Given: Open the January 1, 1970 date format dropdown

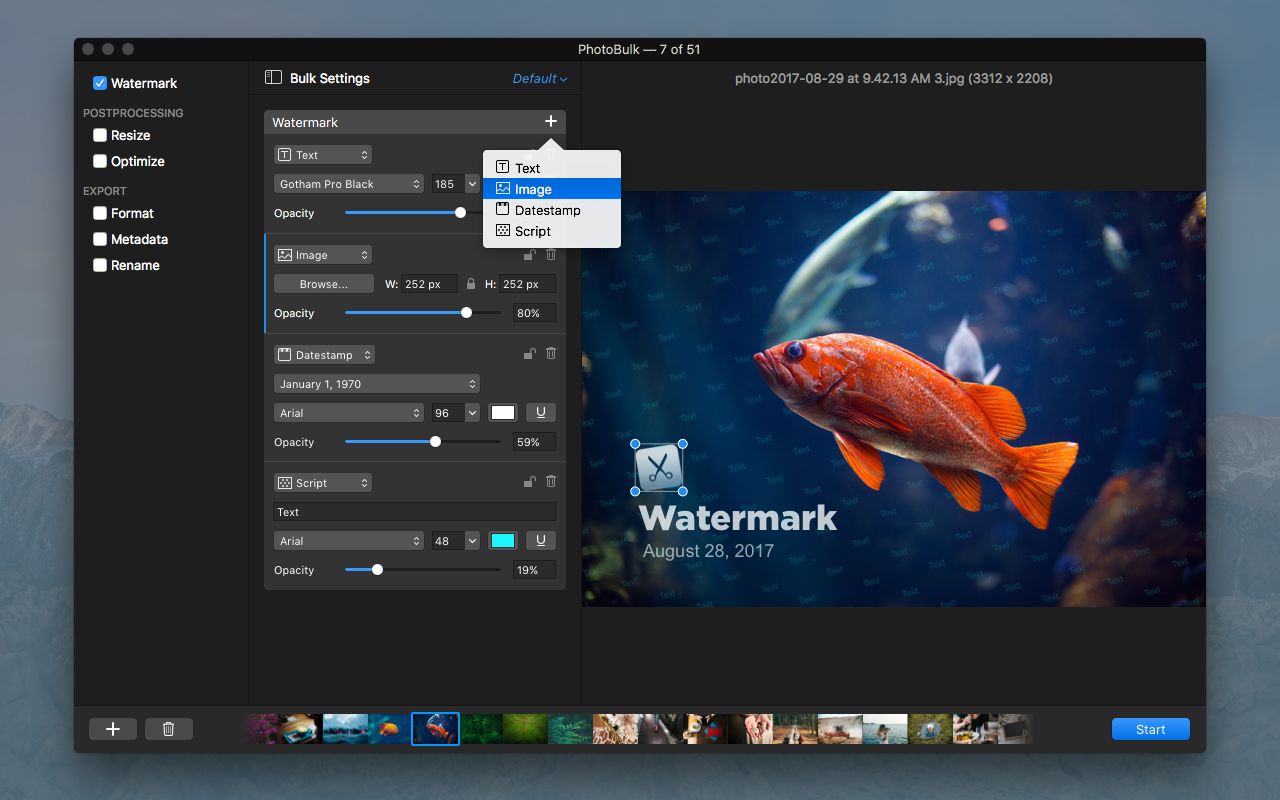Looking at the screenshot, I should 377,384.
